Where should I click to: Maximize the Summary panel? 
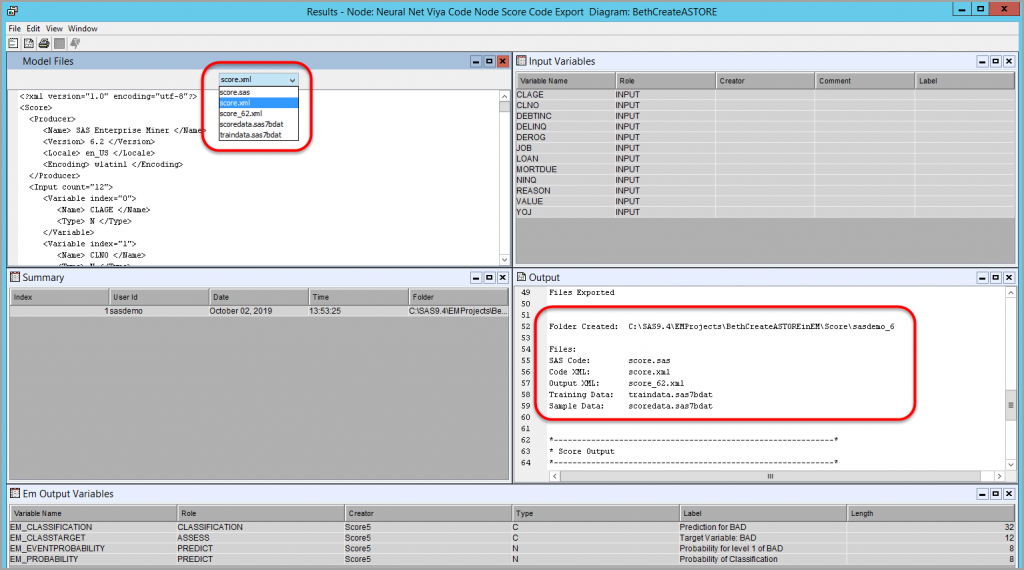[x=489, y=277]
